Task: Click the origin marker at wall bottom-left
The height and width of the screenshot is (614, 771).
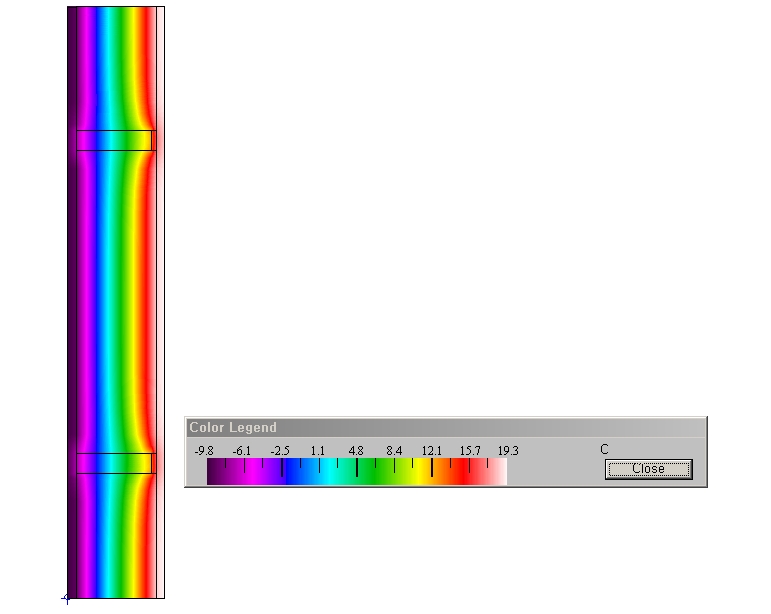Action: (x=67, y=598)
